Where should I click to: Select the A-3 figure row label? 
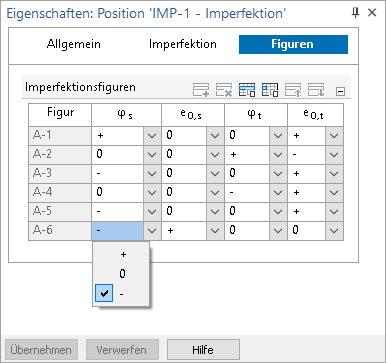point(60,174)
